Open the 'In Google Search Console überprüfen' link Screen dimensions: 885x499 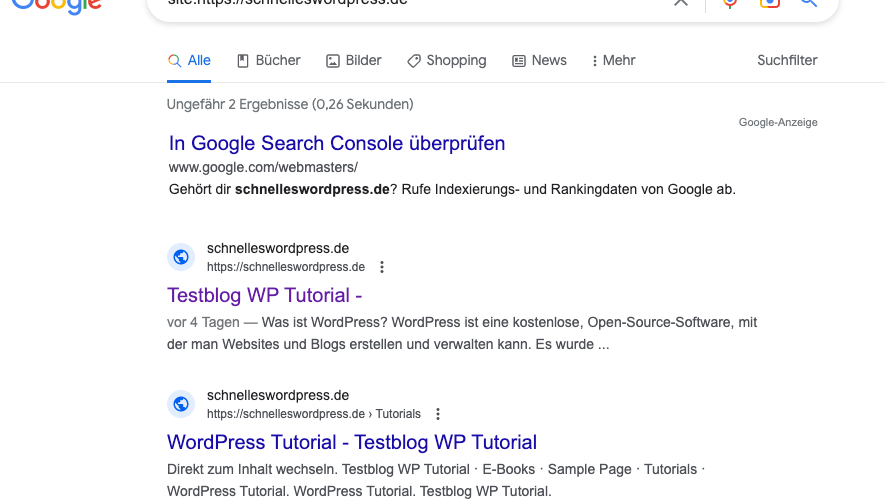(x=337, y=143)
